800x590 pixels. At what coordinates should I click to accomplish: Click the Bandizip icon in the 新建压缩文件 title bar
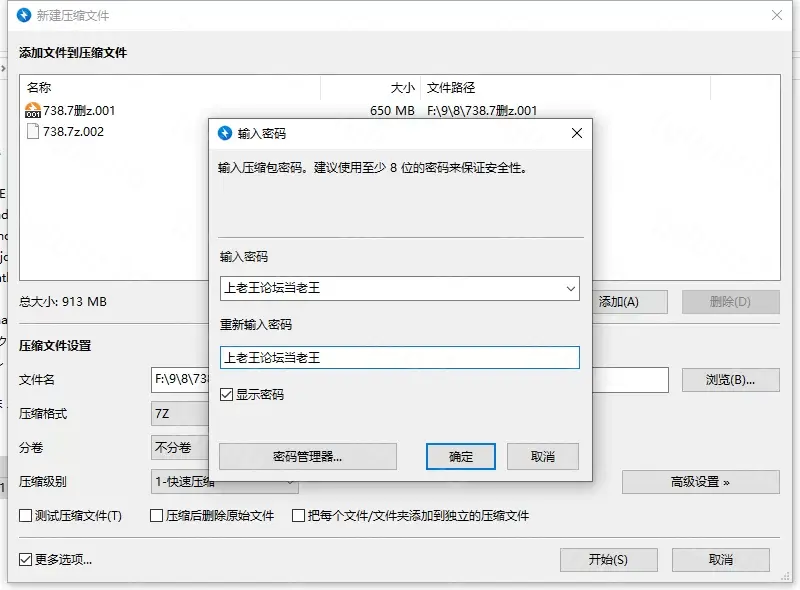(x=24, y=16)
